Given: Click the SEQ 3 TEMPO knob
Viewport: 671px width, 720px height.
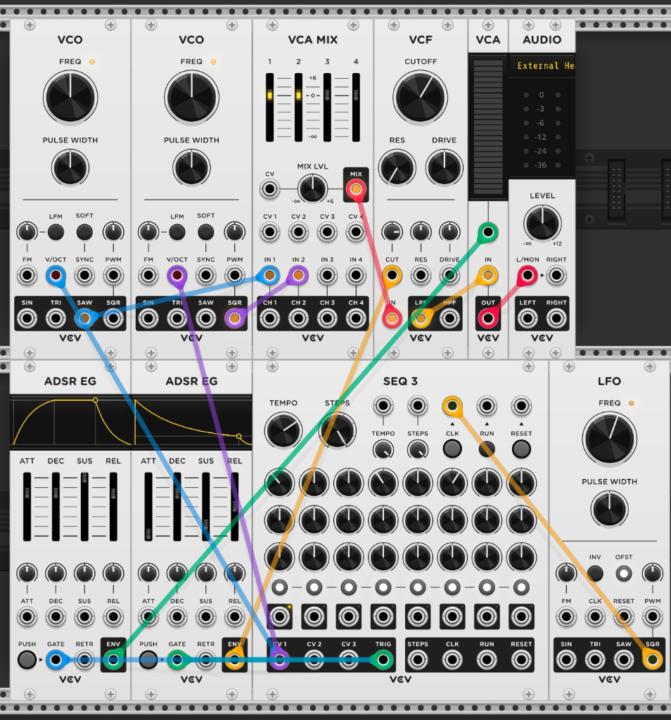Looking at the screenshot, I should [283, 430].
